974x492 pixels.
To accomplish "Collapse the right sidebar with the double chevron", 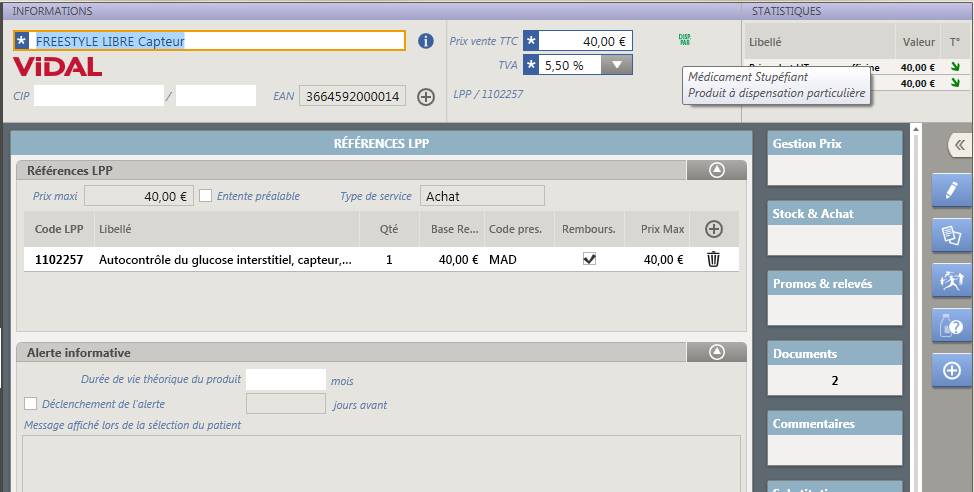I will tap(960, 145).
